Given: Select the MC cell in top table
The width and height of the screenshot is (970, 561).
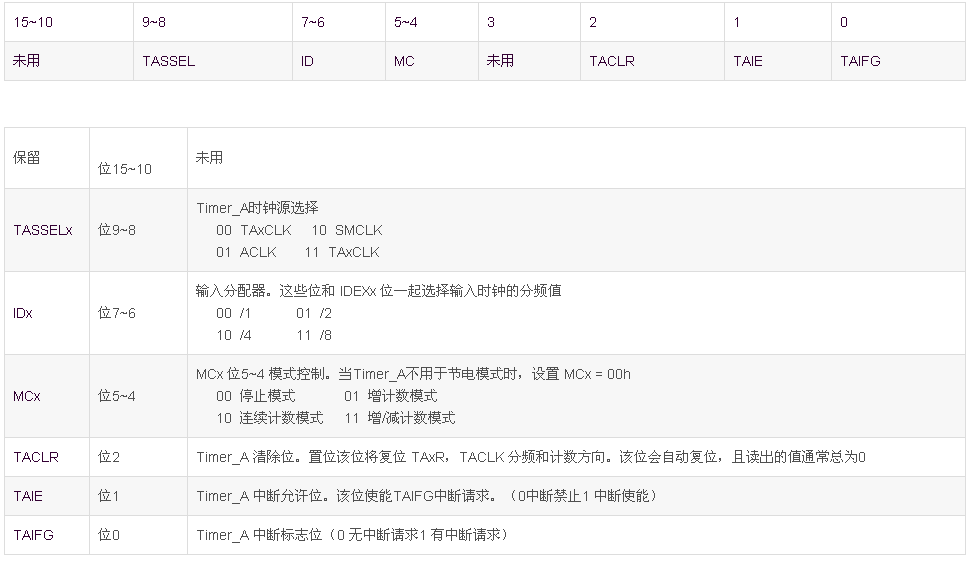Looking at the screenshot, I should click(432, 61).
